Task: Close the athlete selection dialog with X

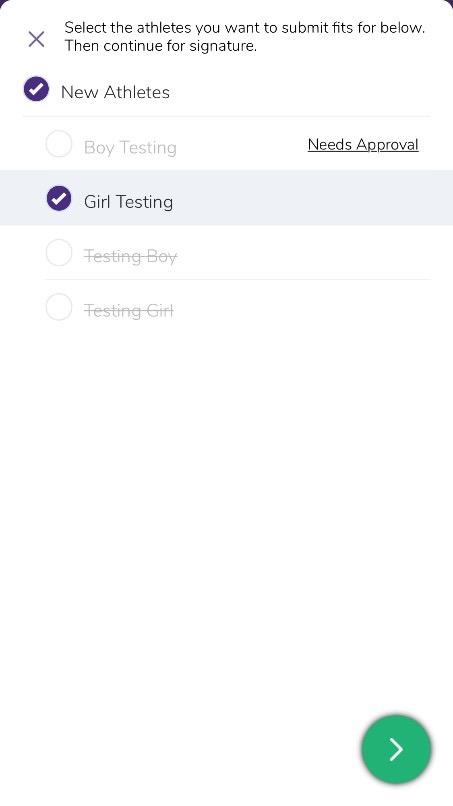Action: (x=36, y=39)
